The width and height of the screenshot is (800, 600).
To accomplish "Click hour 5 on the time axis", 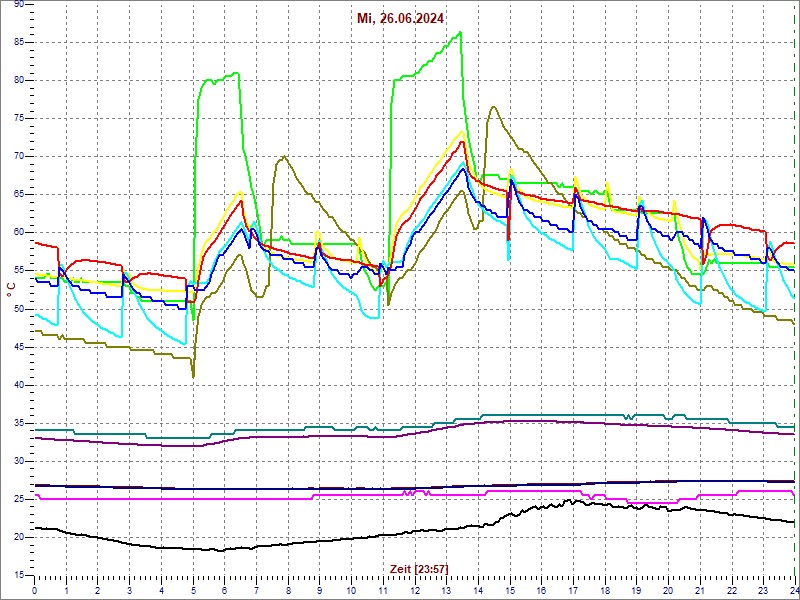I will (193, 589).
